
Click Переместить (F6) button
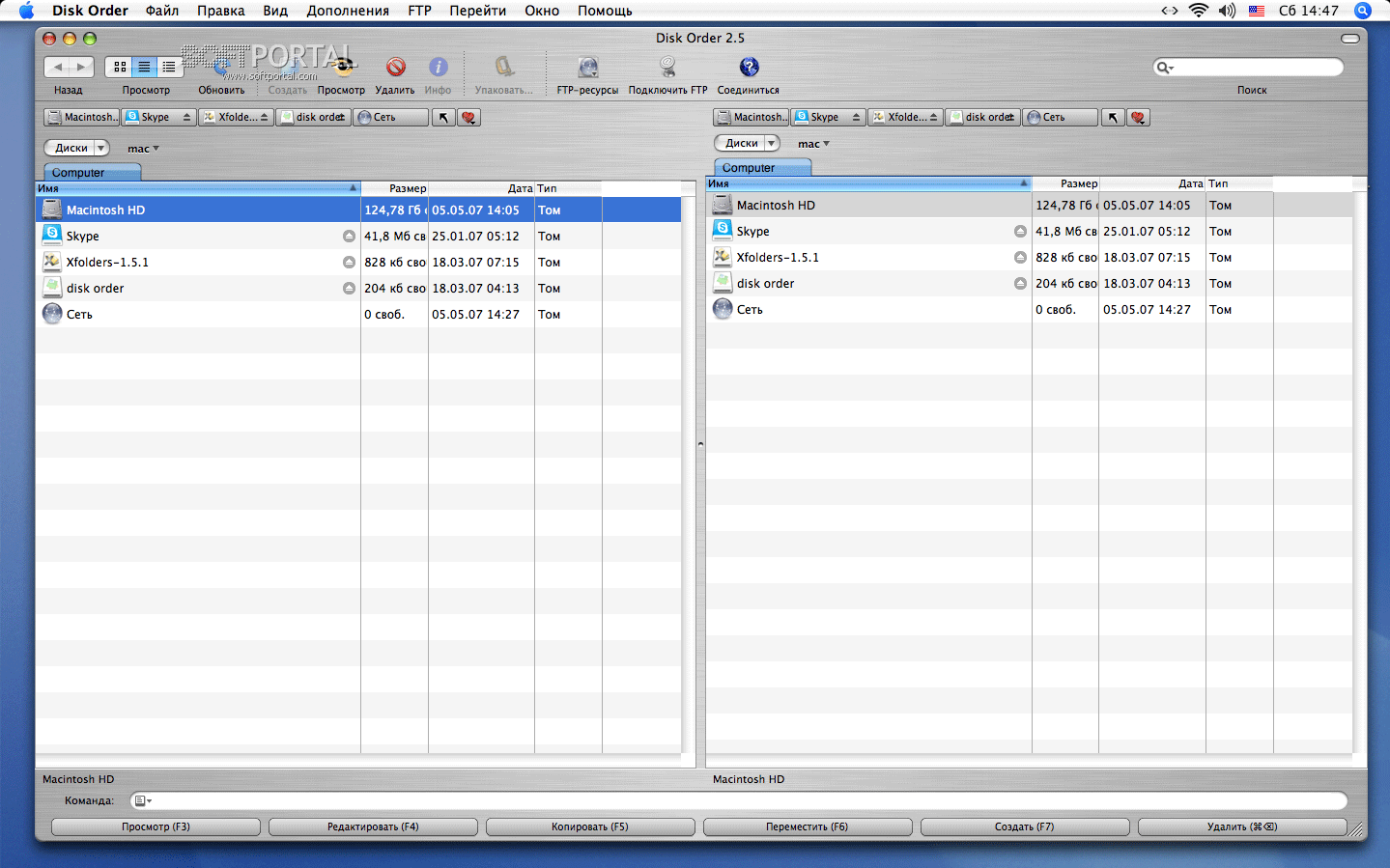coord(808,826)
